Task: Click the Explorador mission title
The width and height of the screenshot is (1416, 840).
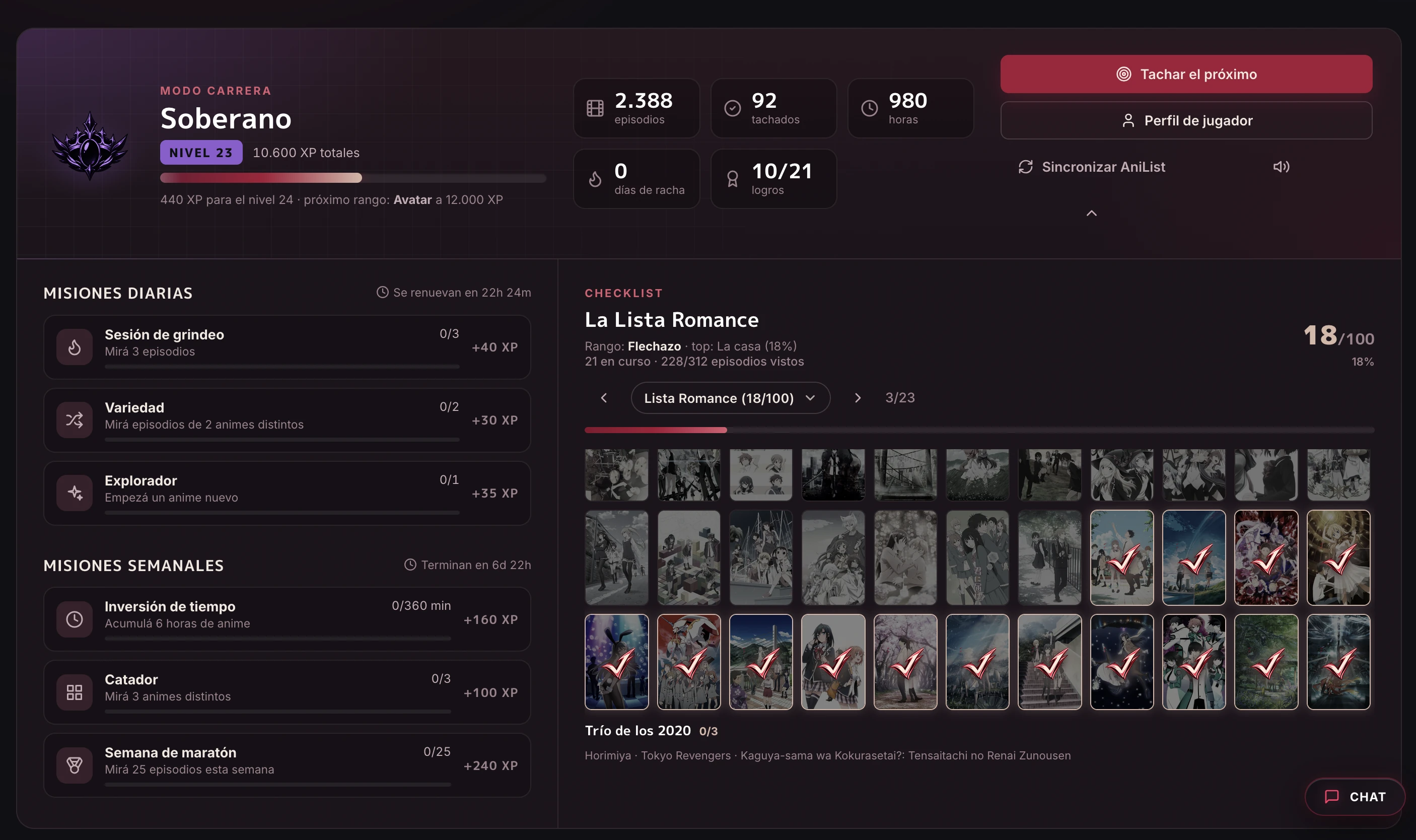Action: (x=141, y=480)
